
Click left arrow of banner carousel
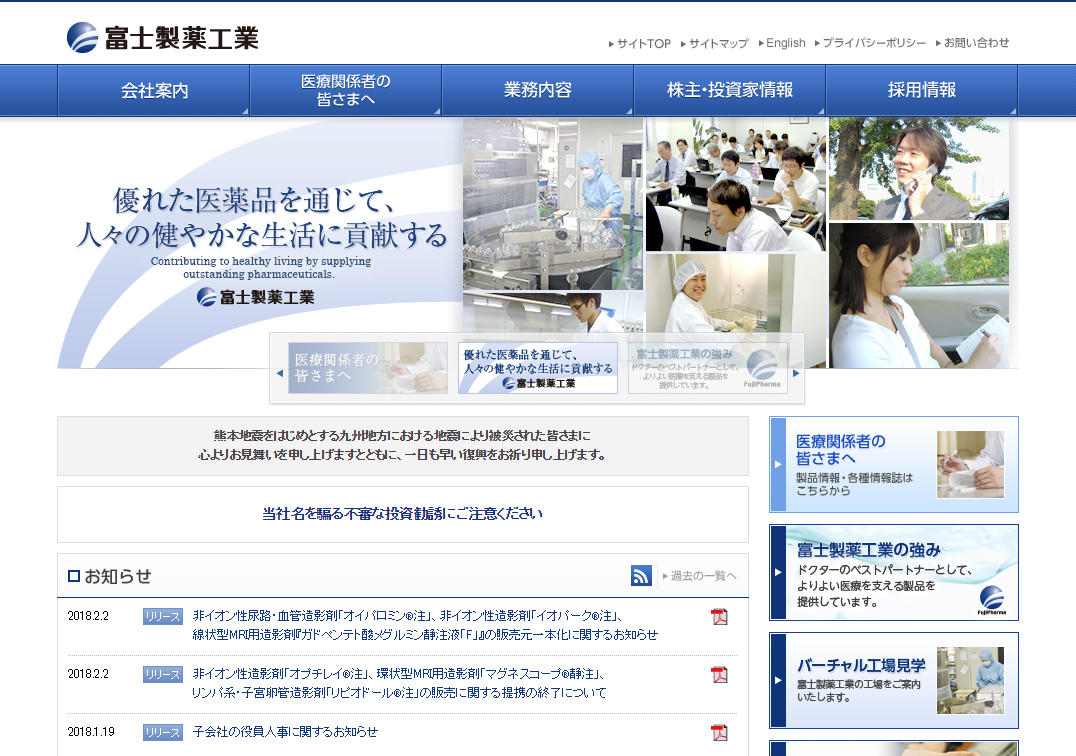point(279,373)
